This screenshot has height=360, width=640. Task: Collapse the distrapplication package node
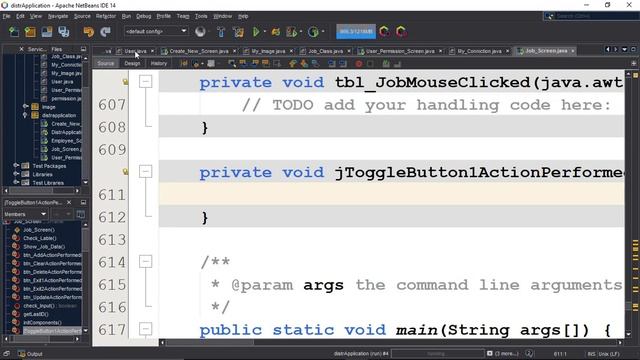coord(25,115)
